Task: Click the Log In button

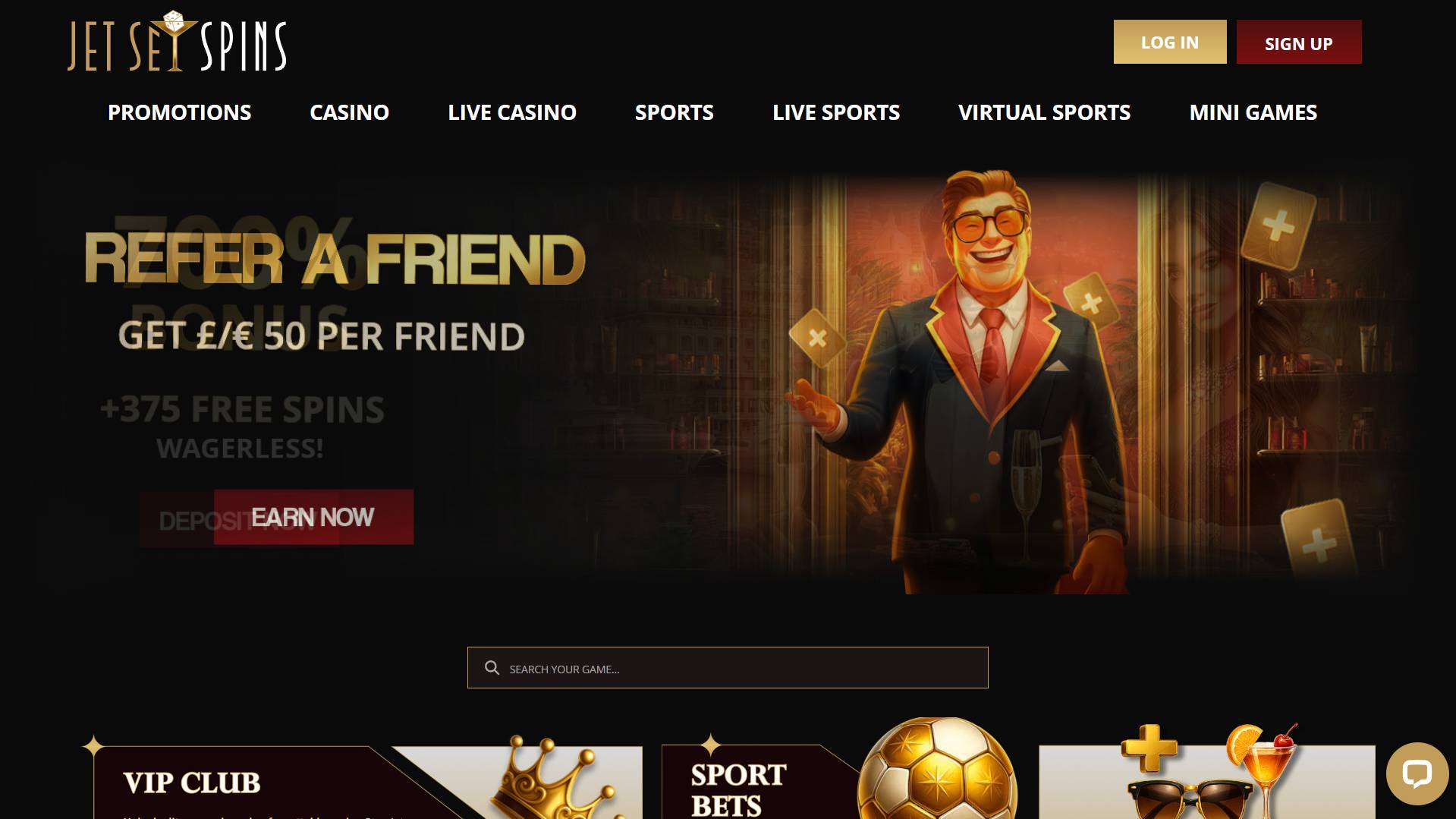Action: coord(1170,42)
